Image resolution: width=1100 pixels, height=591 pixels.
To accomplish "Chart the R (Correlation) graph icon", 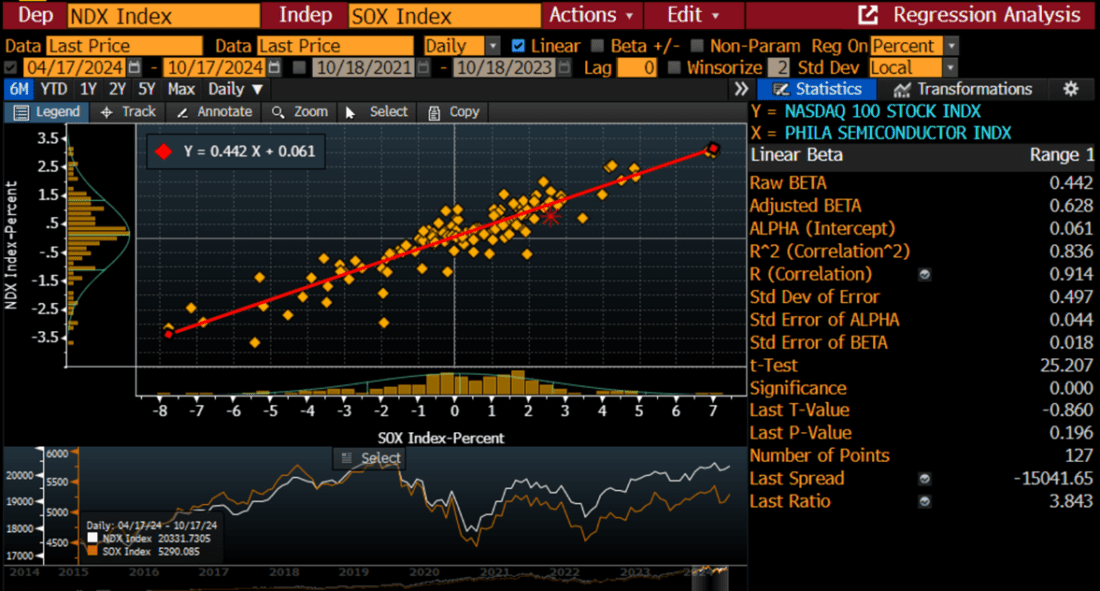I will [x=925, y=274].
